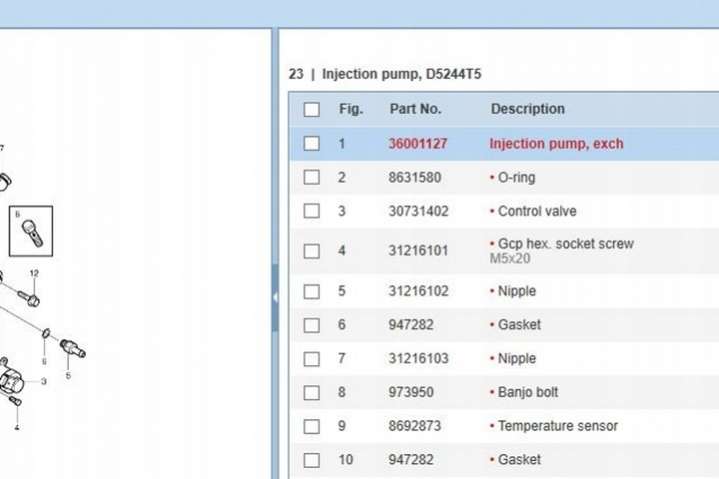Click the socket screw numbered 4 in the diagram
This screenshot has width=719, height=479.
[x=15, y=401]
